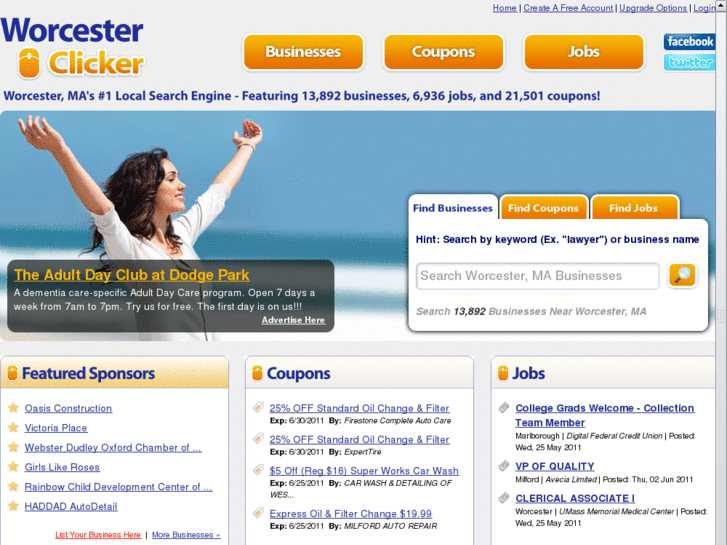Click tag icon next to Firestone oil change coupon

tap(258, 407)
